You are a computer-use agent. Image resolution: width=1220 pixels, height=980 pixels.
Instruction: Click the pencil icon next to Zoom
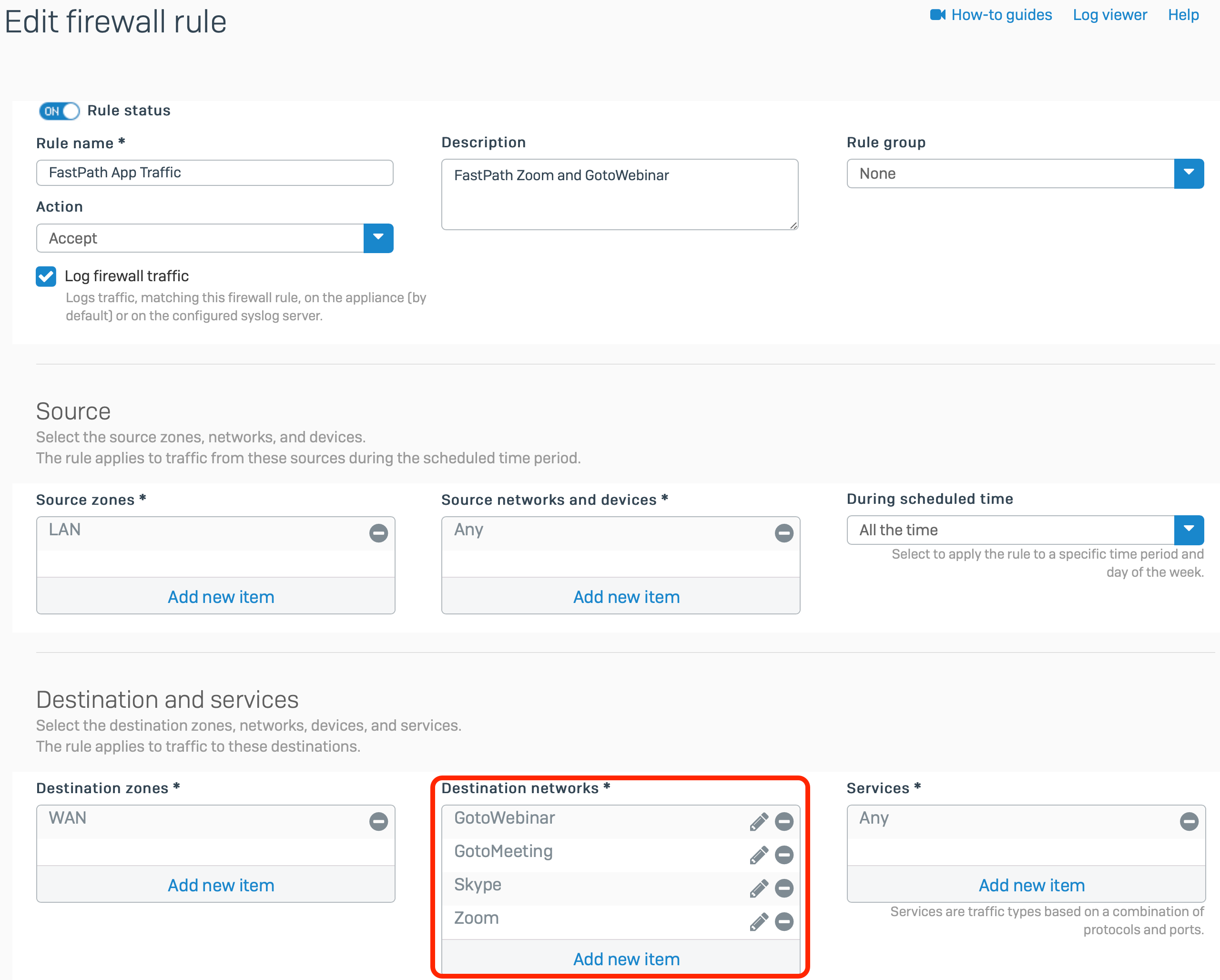click(x=758, y=922)
